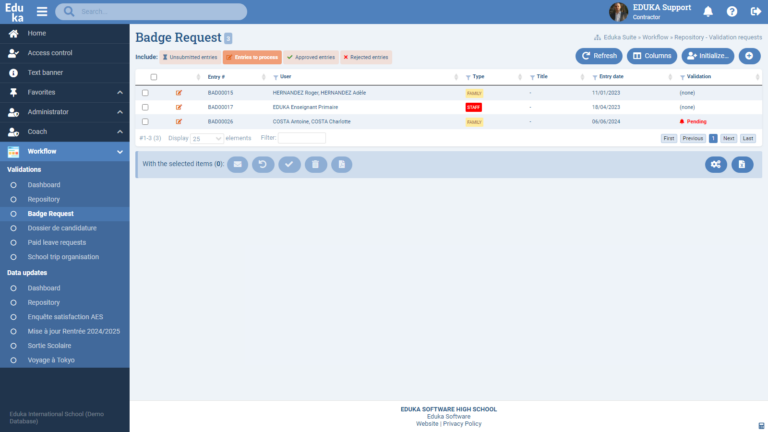Tick the checkbox for row BAD00017

tap(145, 106)
